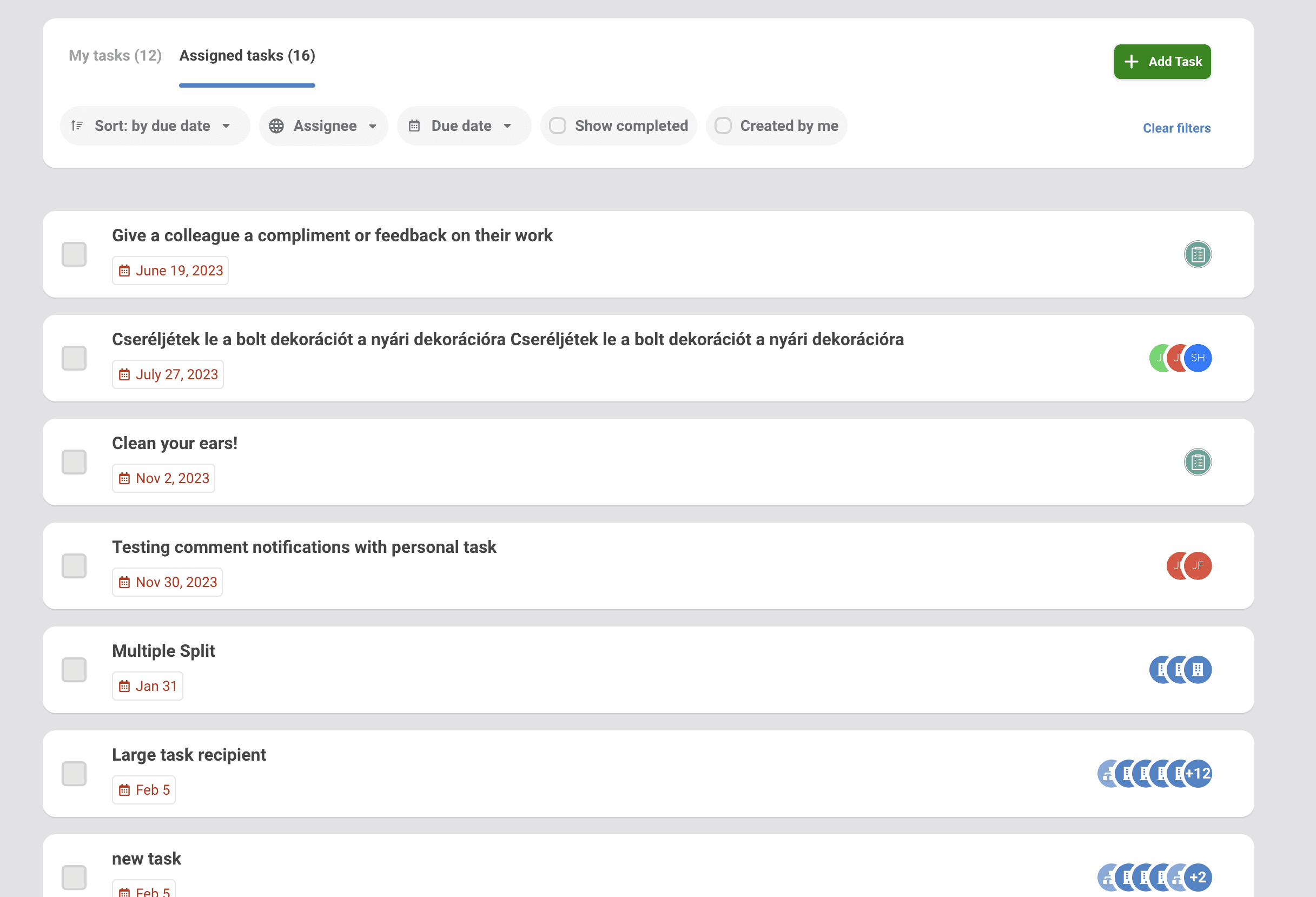The image size is (1316, 897).
Task: Switch to the My tasks tab
Action: 115,56
